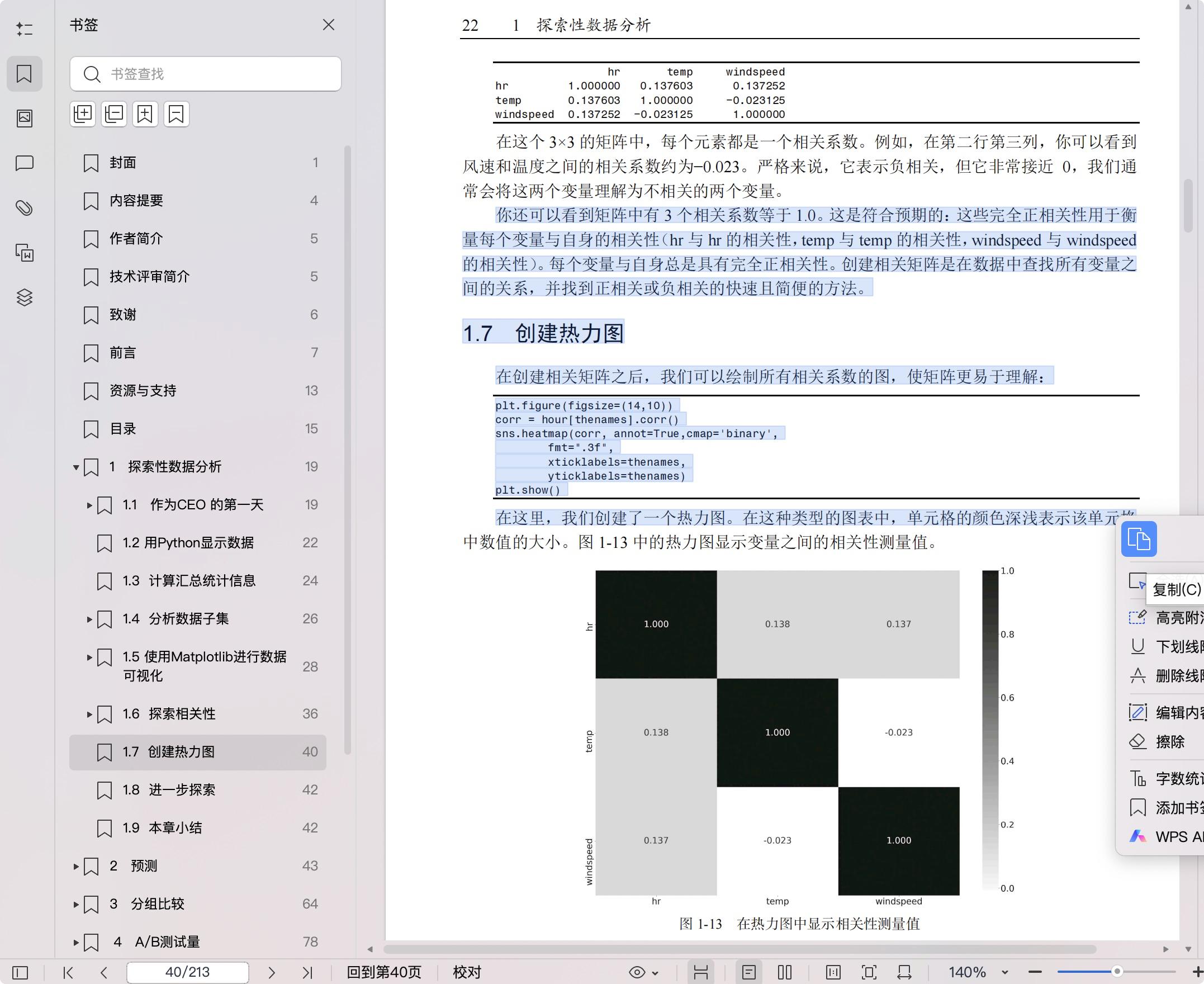The height and width of the screenshot is (984, 1204).
Task: Open the 内容提要 bookmark
Action: (198, 201)
